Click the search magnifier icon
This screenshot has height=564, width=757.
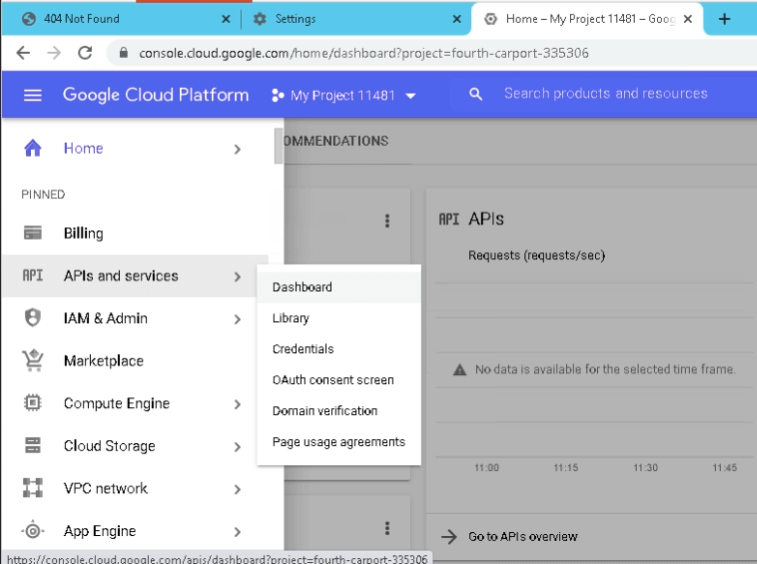[x=476, y=94]
